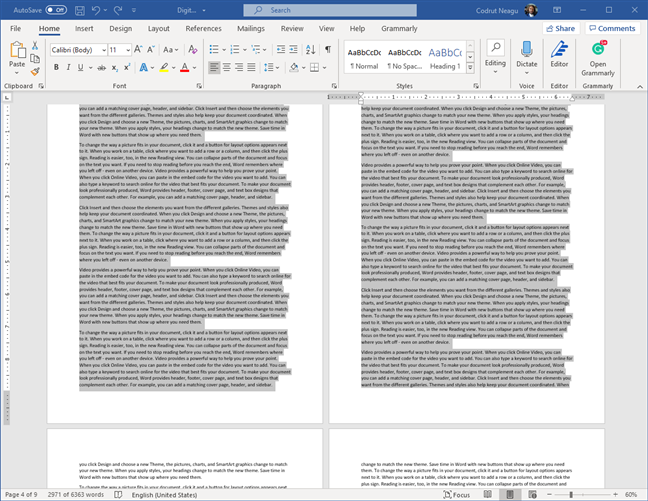This screenshot has width=648, height=501.
Task: Apply subscript formatting
Action: (114, 67)
